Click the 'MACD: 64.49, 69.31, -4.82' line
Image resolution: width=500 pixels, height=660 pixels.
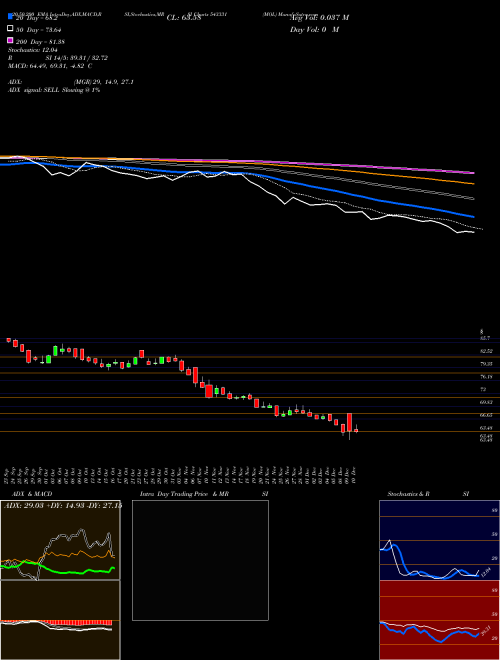pos(48,66)
